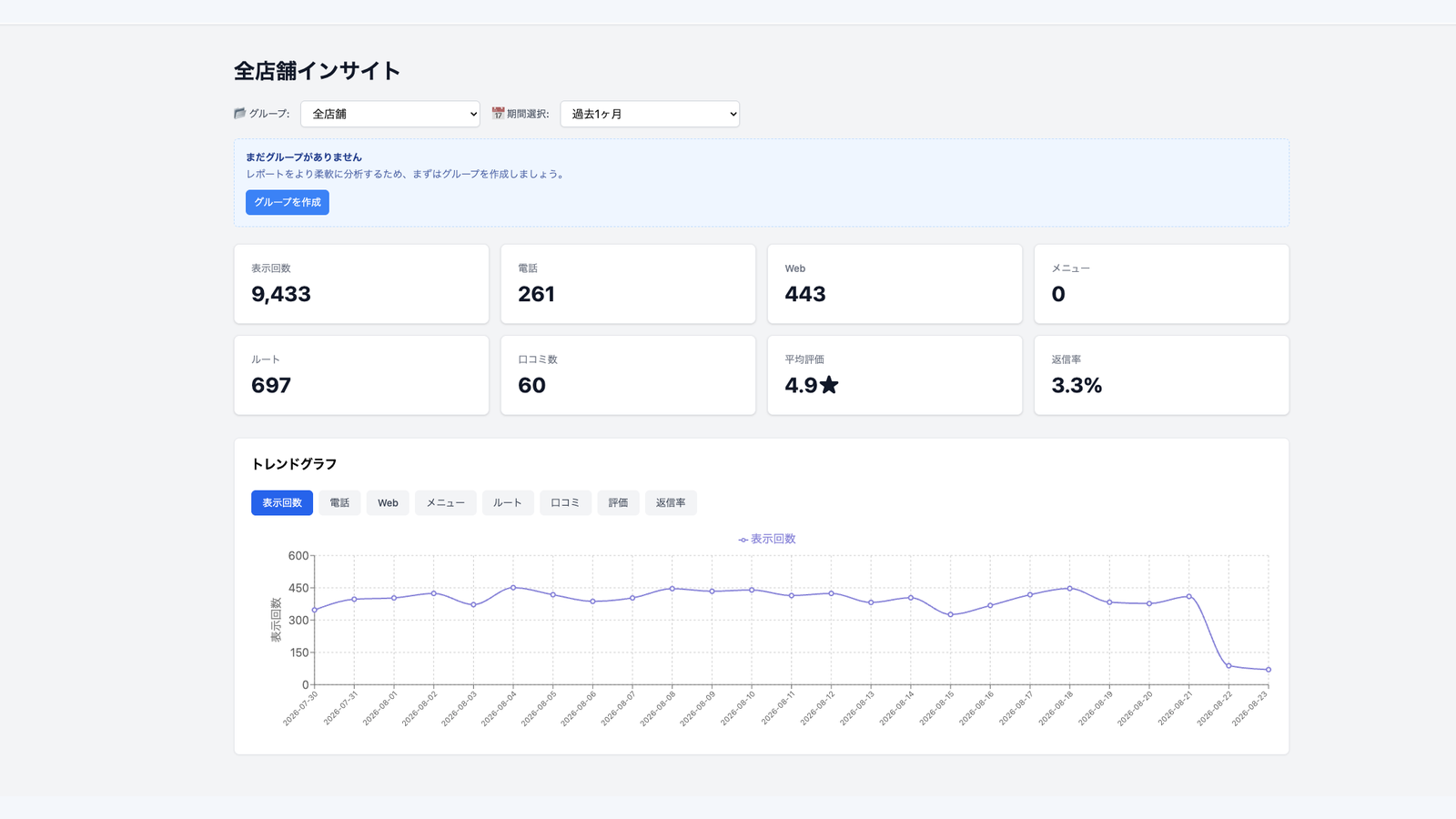Switch trend graph to 返信率
Image resolution: width=1456 pixels, height=819 pixels.
click(671, 503)
